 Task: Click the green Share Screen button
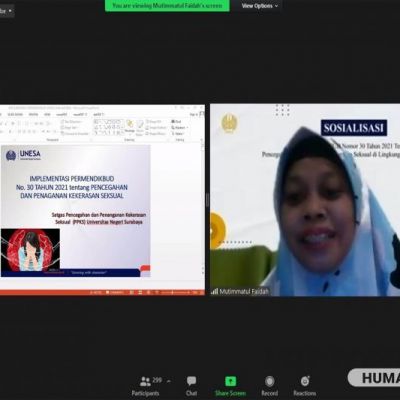[230, 386]
